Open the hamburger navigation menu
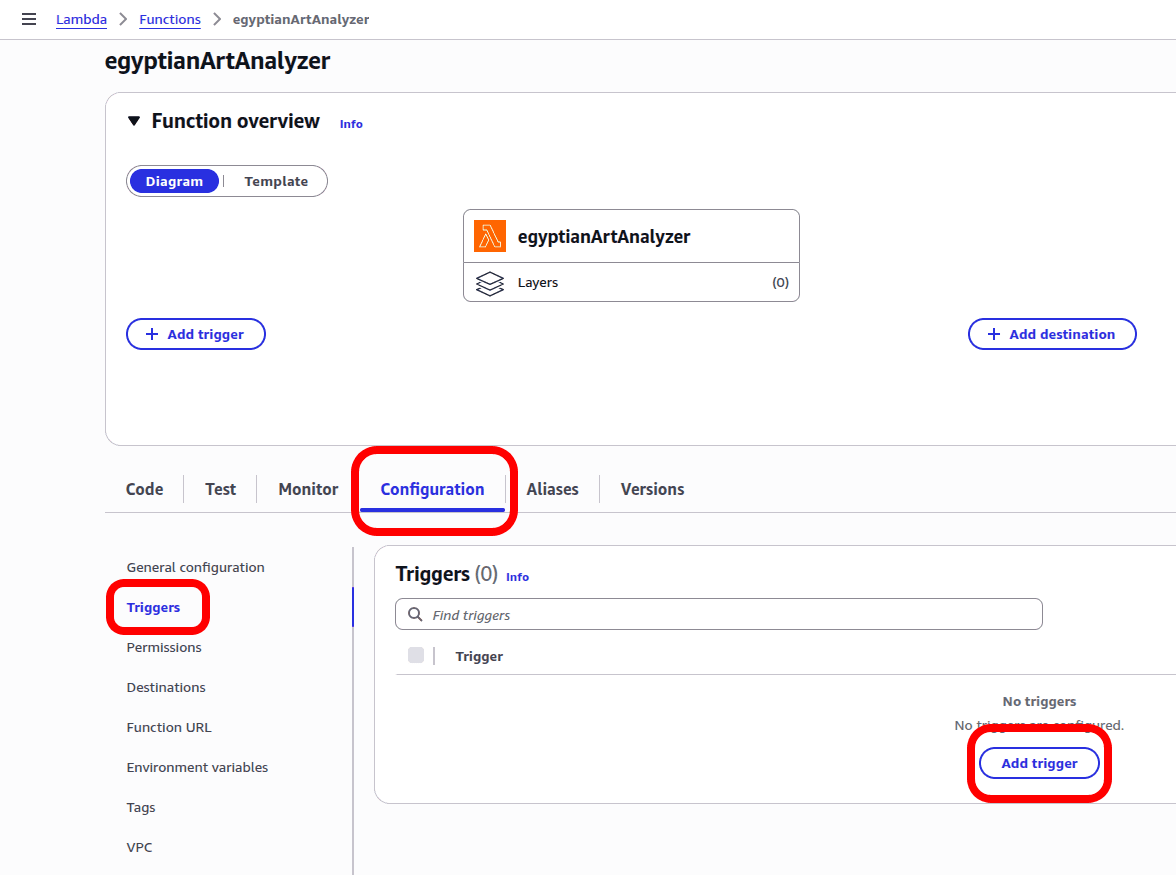1176x875 pixels. 29,19
